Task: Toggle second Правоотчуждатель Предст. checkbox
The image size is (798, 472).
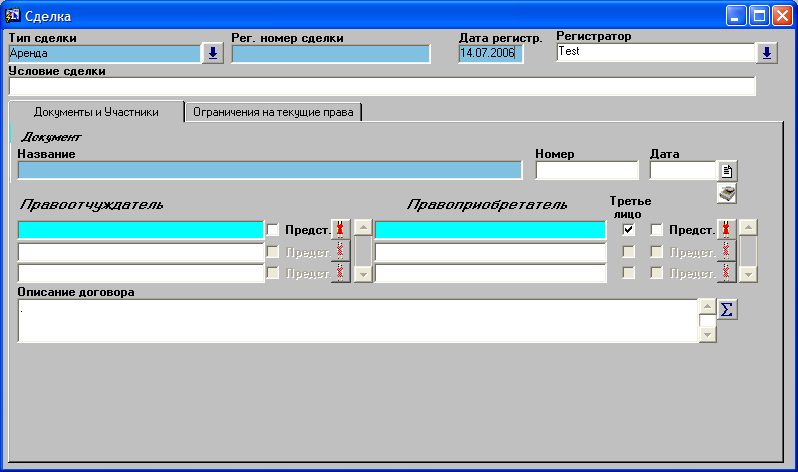Action: coord(273,252)
